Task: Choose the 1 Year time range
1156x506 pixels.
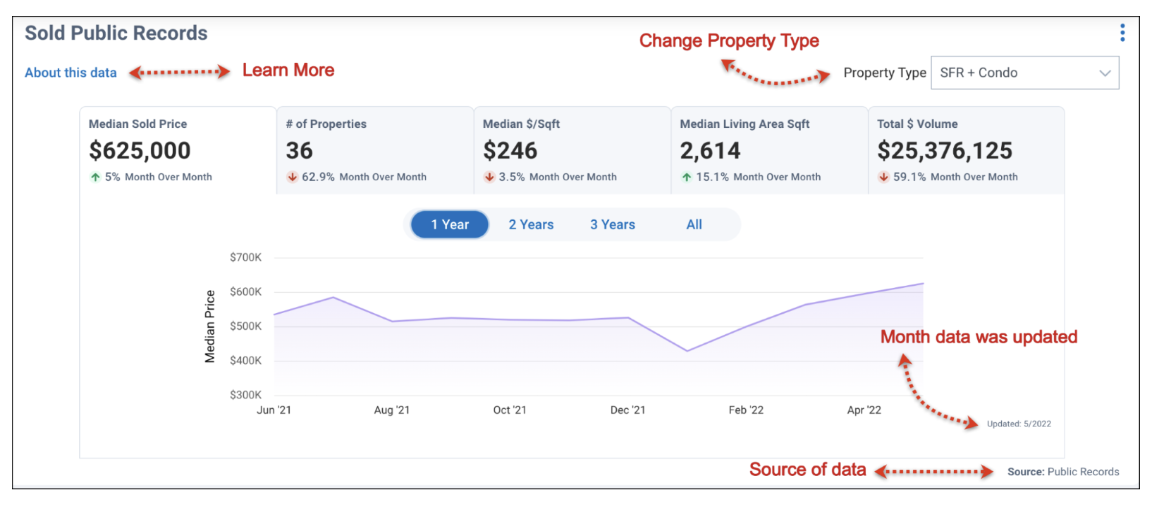Action: 450,224
